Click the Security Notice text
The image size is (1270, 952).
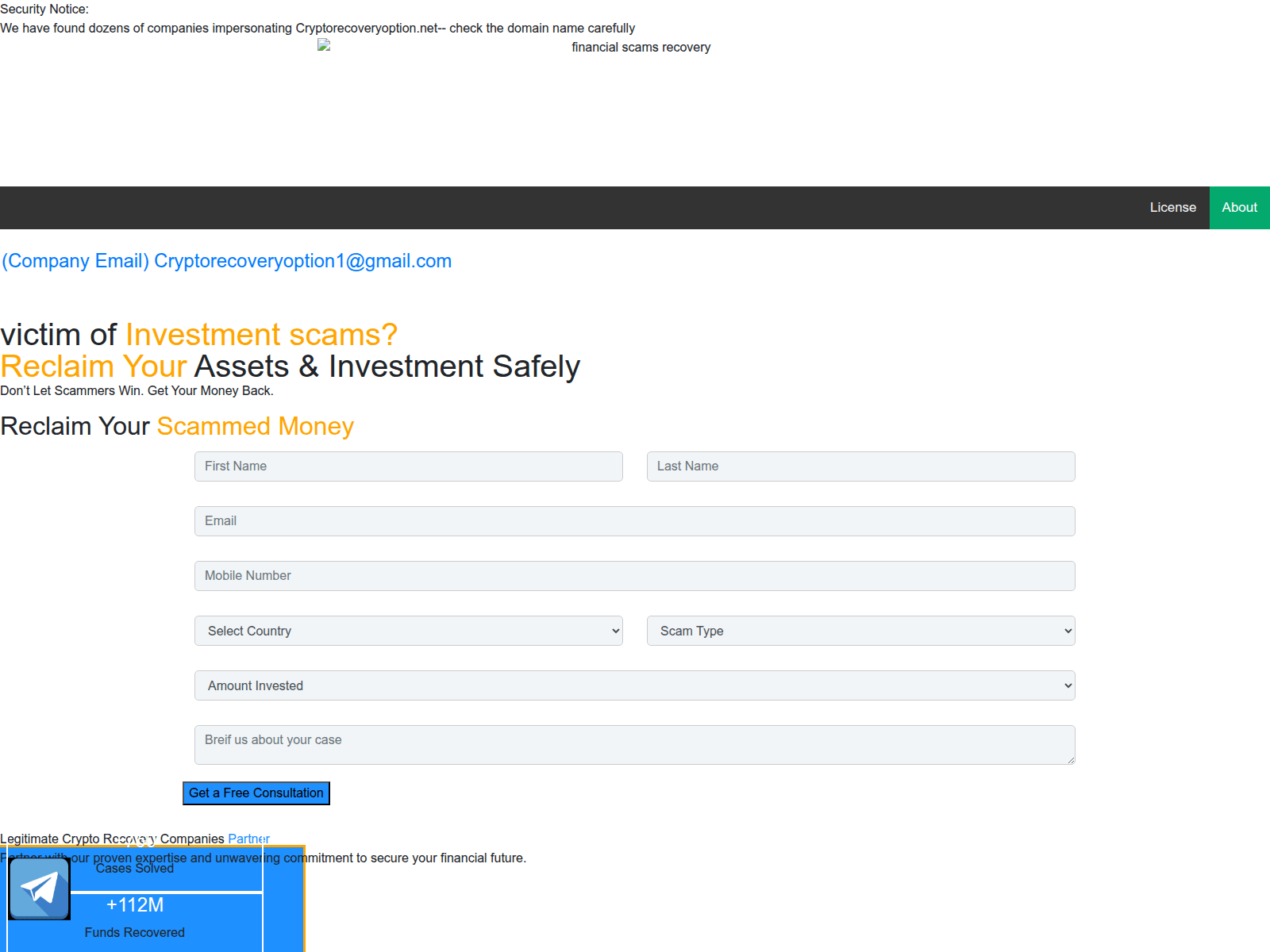pos(44,9)
